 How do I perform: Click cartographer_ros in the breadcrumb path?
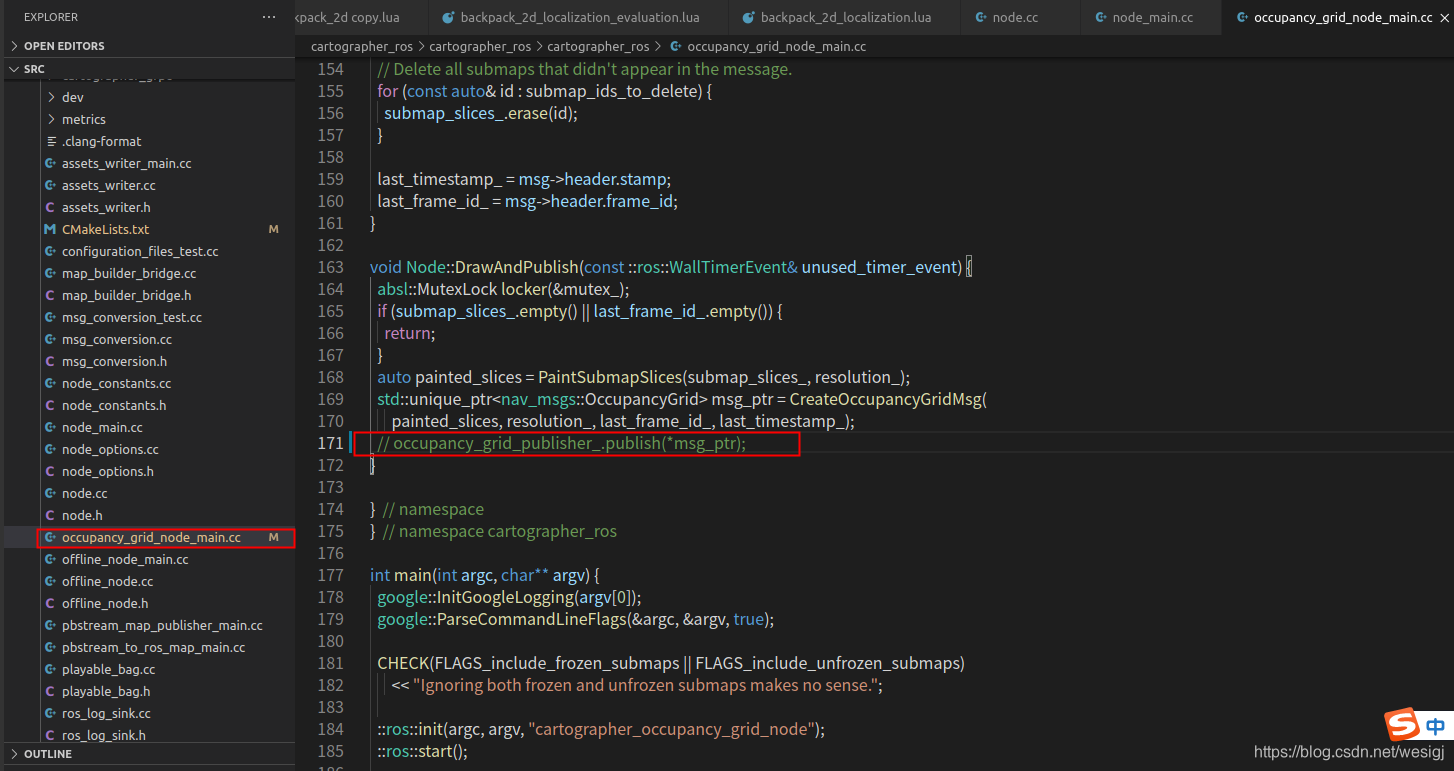click(361, 46)
